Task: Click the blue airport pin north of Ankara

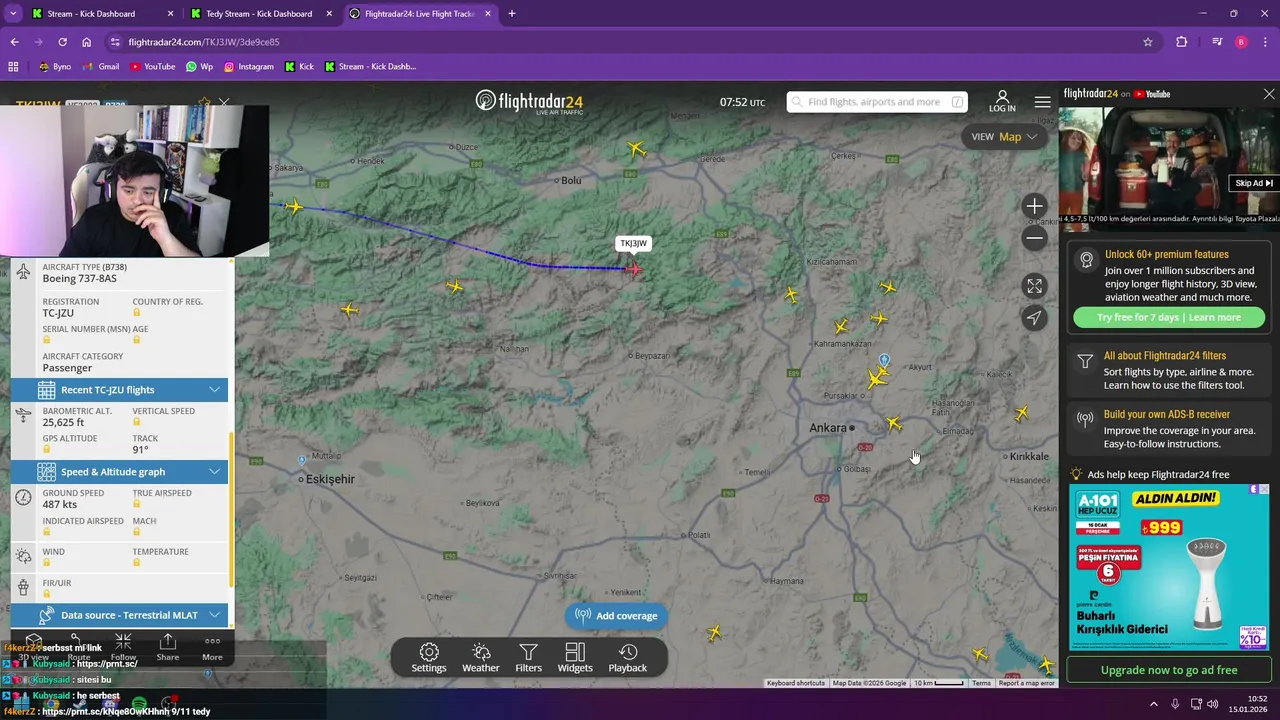Action: coord(884,360)
